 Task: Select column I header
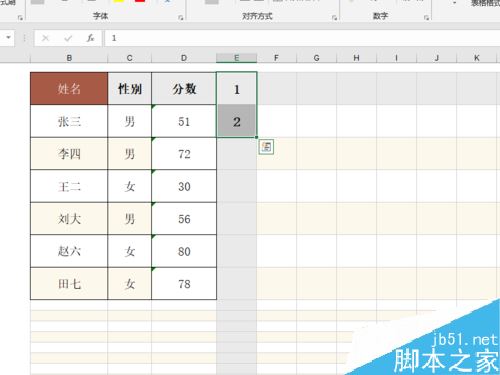click(x=397, y=58)
